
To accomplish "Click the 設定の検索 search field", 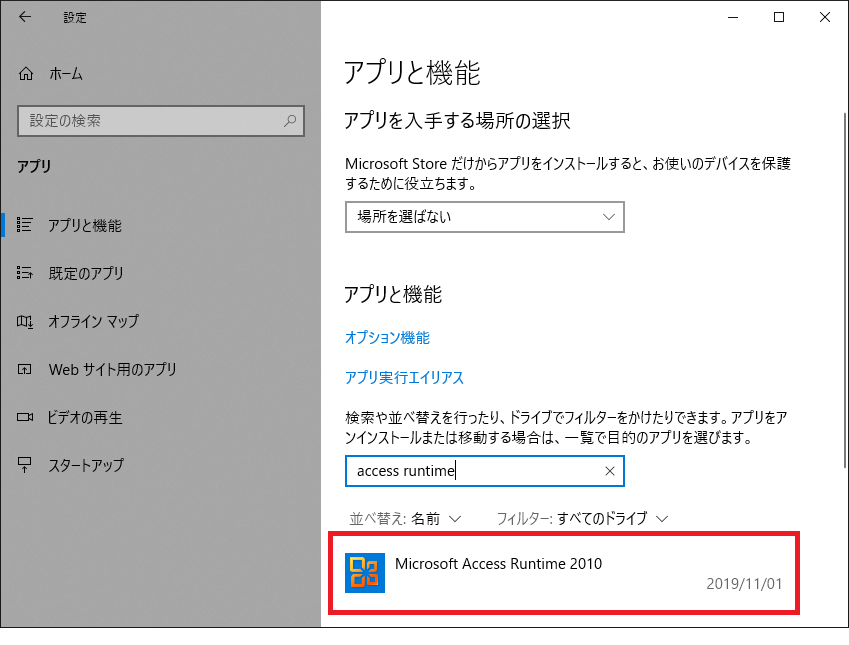I will [x=150, y=121].
